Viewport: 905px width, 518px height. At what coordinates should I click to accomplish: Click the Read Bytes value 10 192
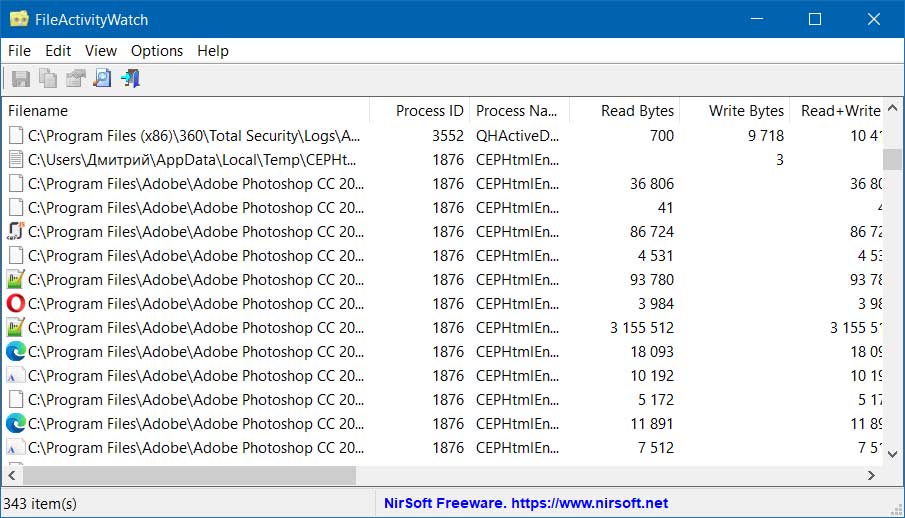pyautogui.click(x=652, y=375)
